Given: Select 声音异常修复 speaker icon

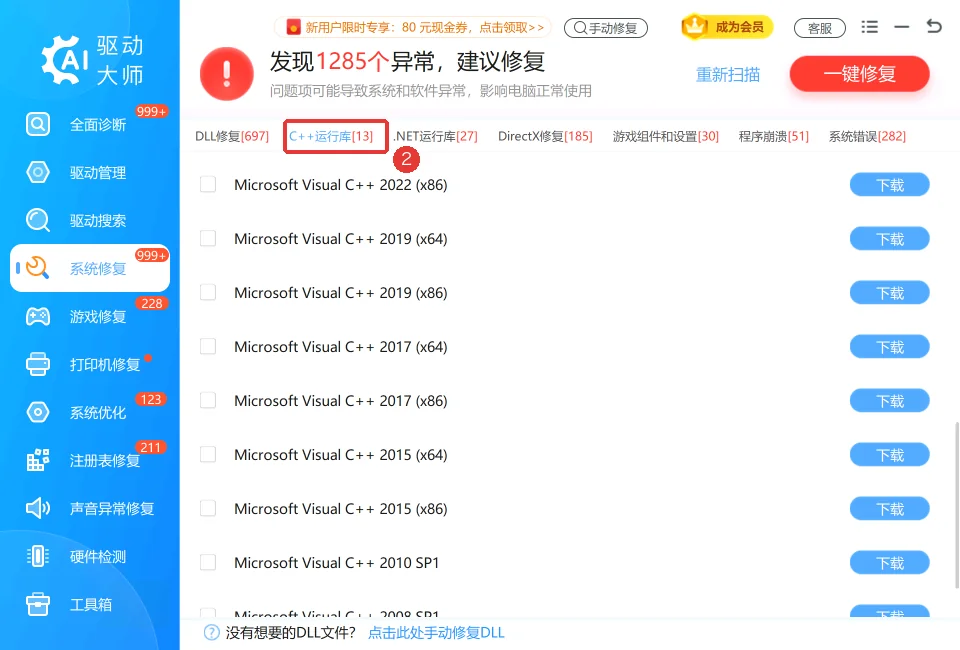Looking at the screenshot, I should 38,508.
